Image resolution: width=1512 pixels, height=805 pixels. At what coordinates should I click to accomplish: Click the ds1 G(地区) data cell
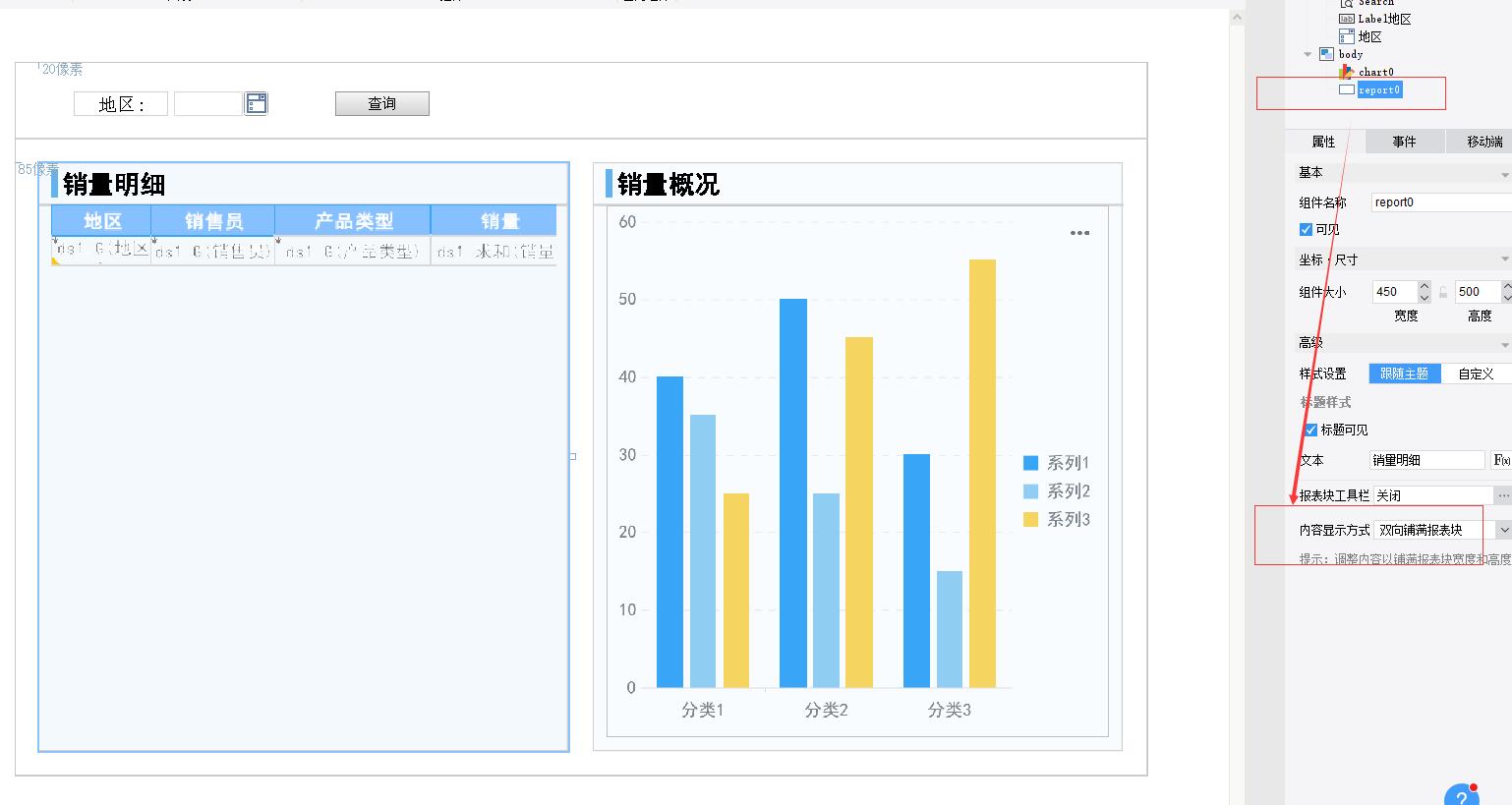(x=102, y=251)
